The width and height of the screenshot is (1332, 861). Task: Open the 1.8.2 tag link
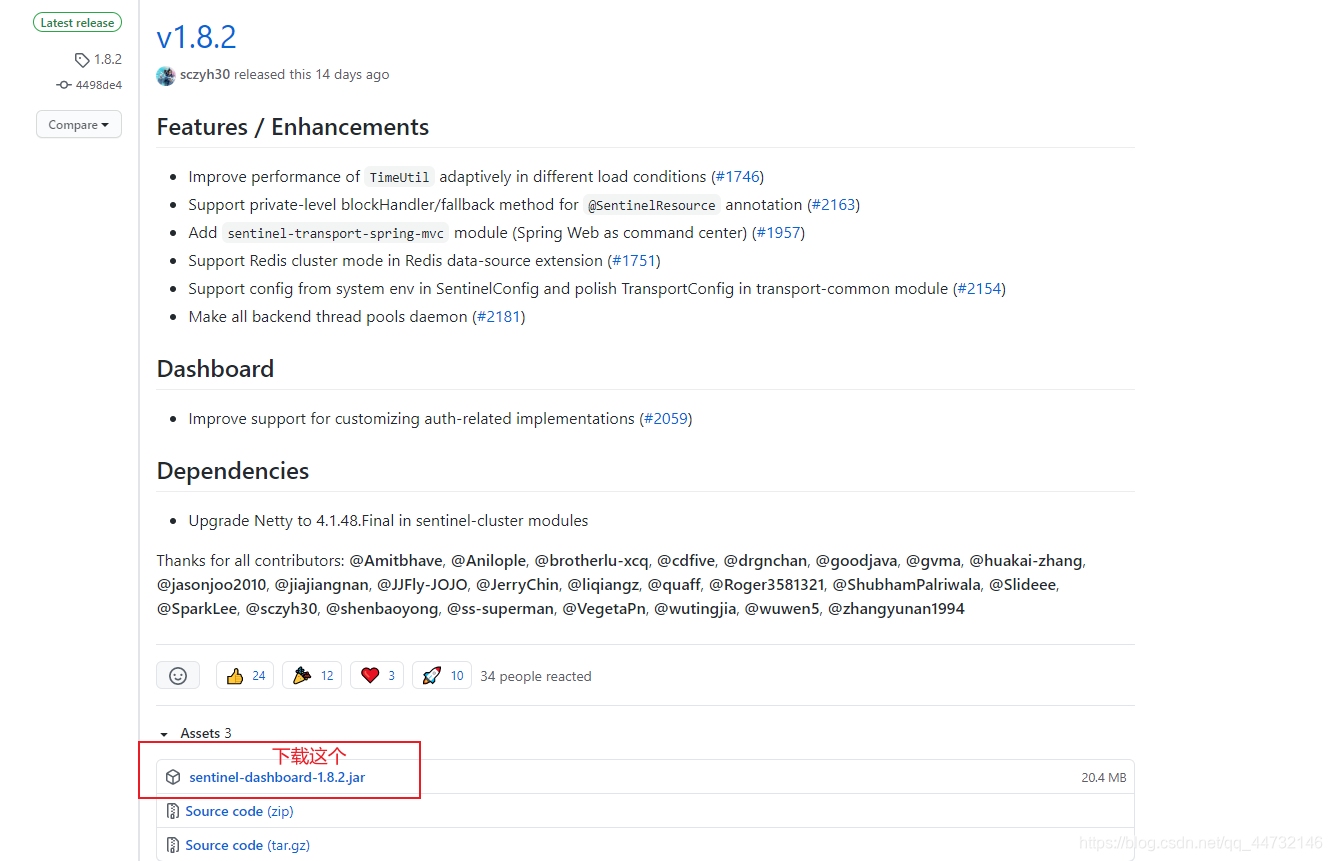coord(108,60)
